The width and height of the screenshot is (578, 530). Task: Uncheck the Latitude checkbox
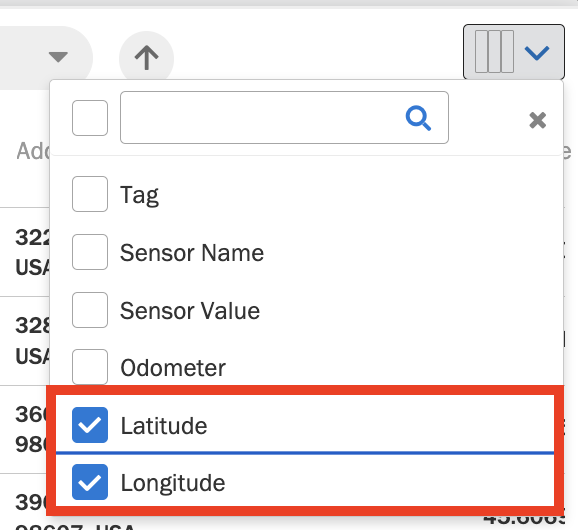point(90,425)
